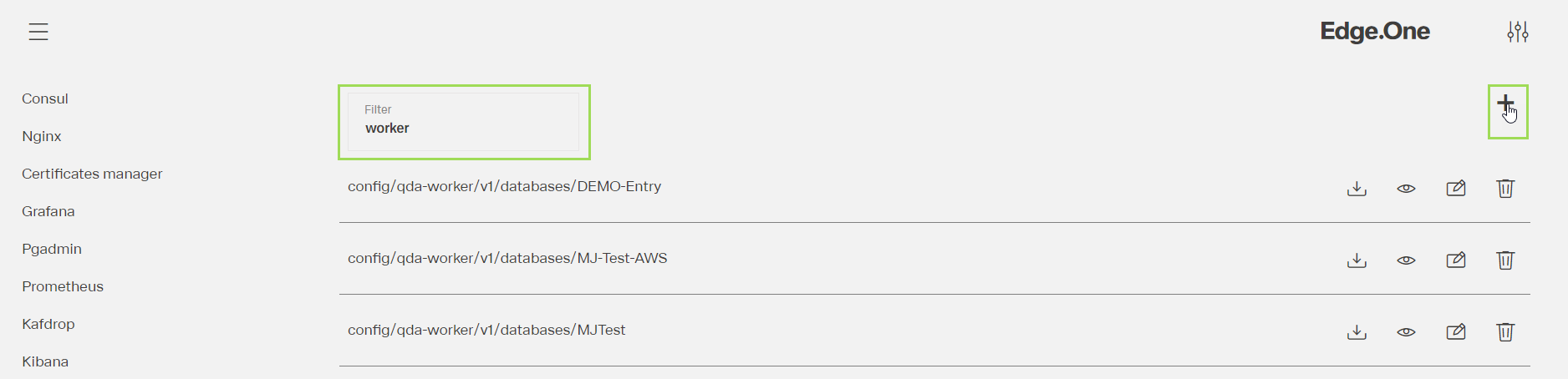Open Grafana from the sidebar
1568x379 pixels.
click(x=48, y=211)
